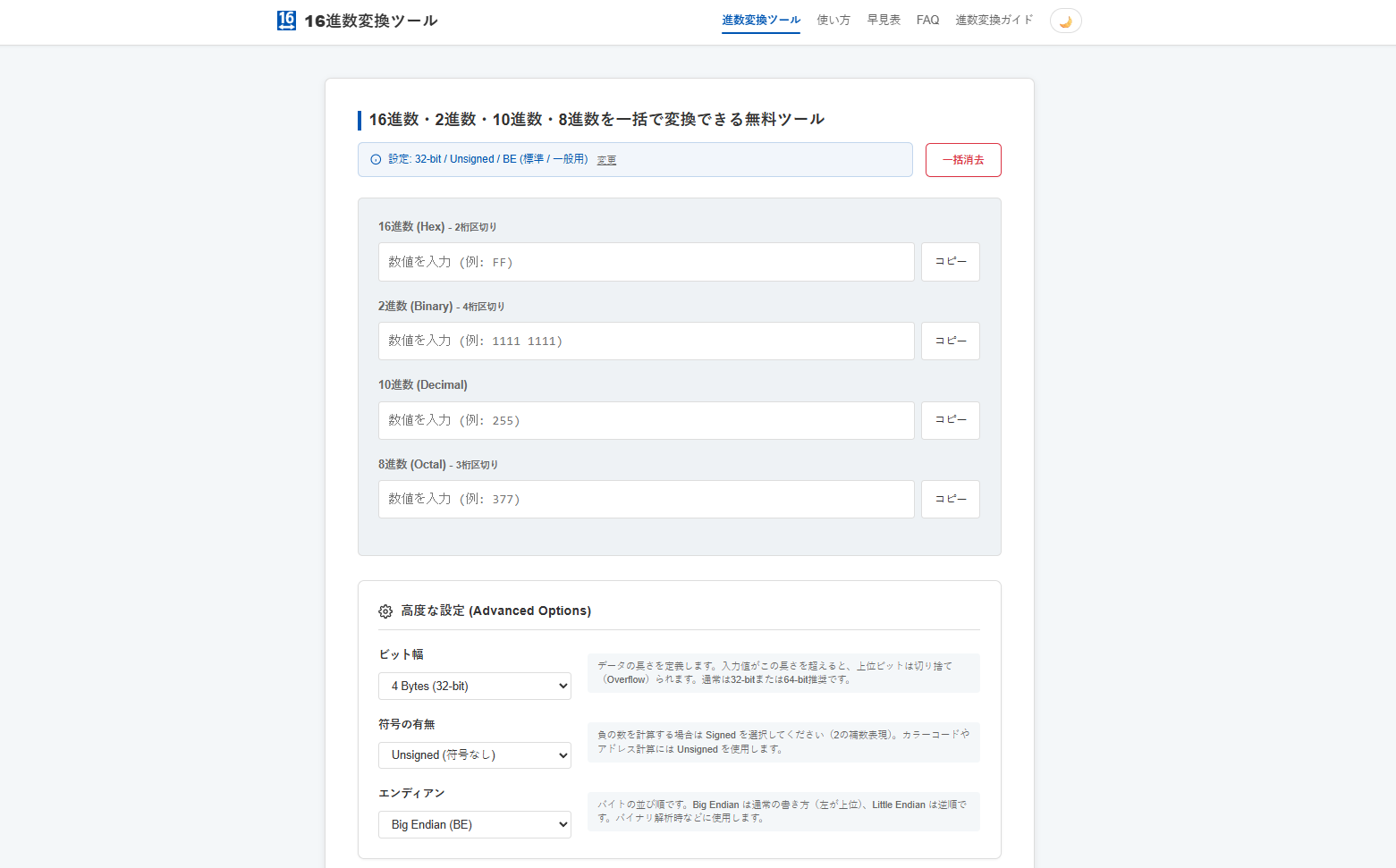Copy the 8進数 (Octal) value
This screenshot has width=1396, height=868.
point(950,499)
